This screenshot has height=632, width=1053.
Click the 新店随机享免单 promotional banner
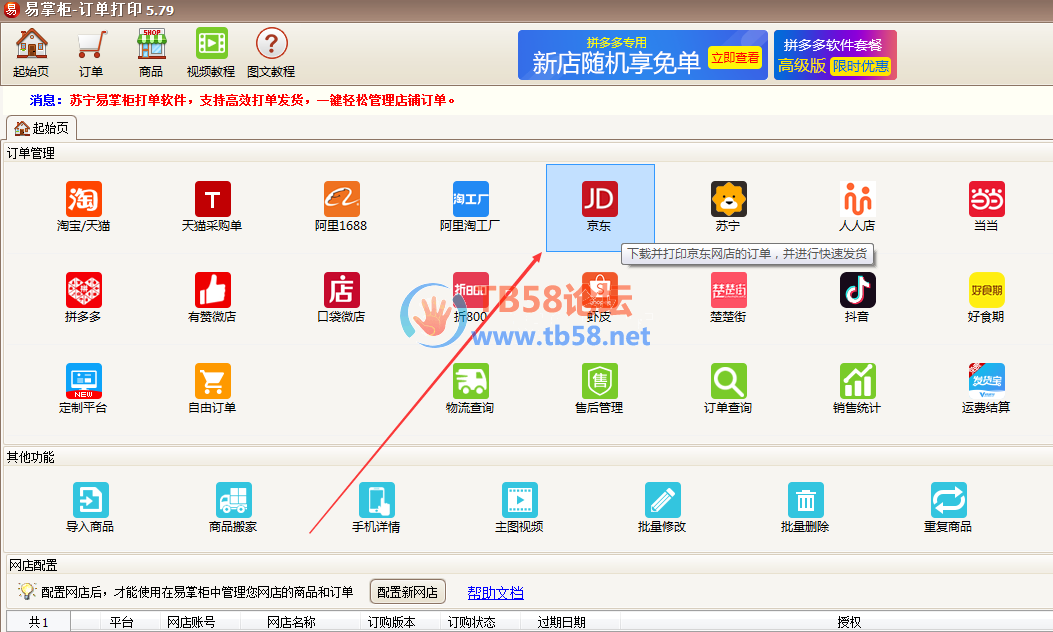643,55
